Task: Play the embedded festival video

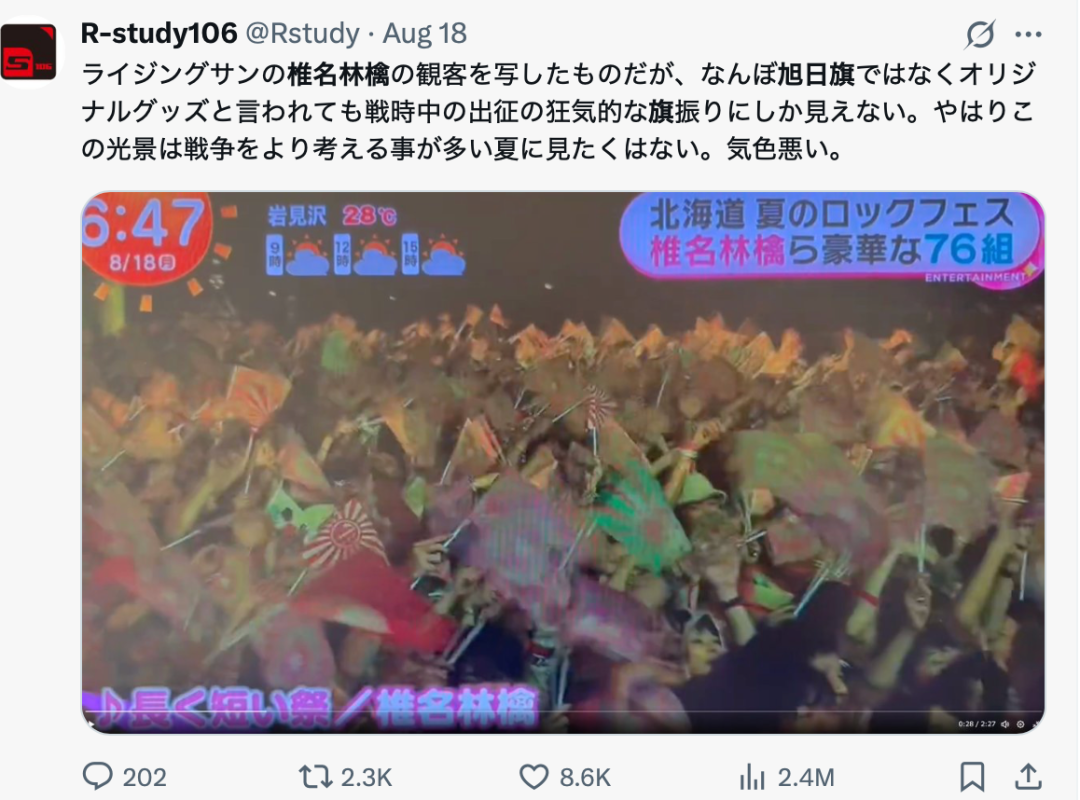Action: pyautogui.click(x=563, y=462)
